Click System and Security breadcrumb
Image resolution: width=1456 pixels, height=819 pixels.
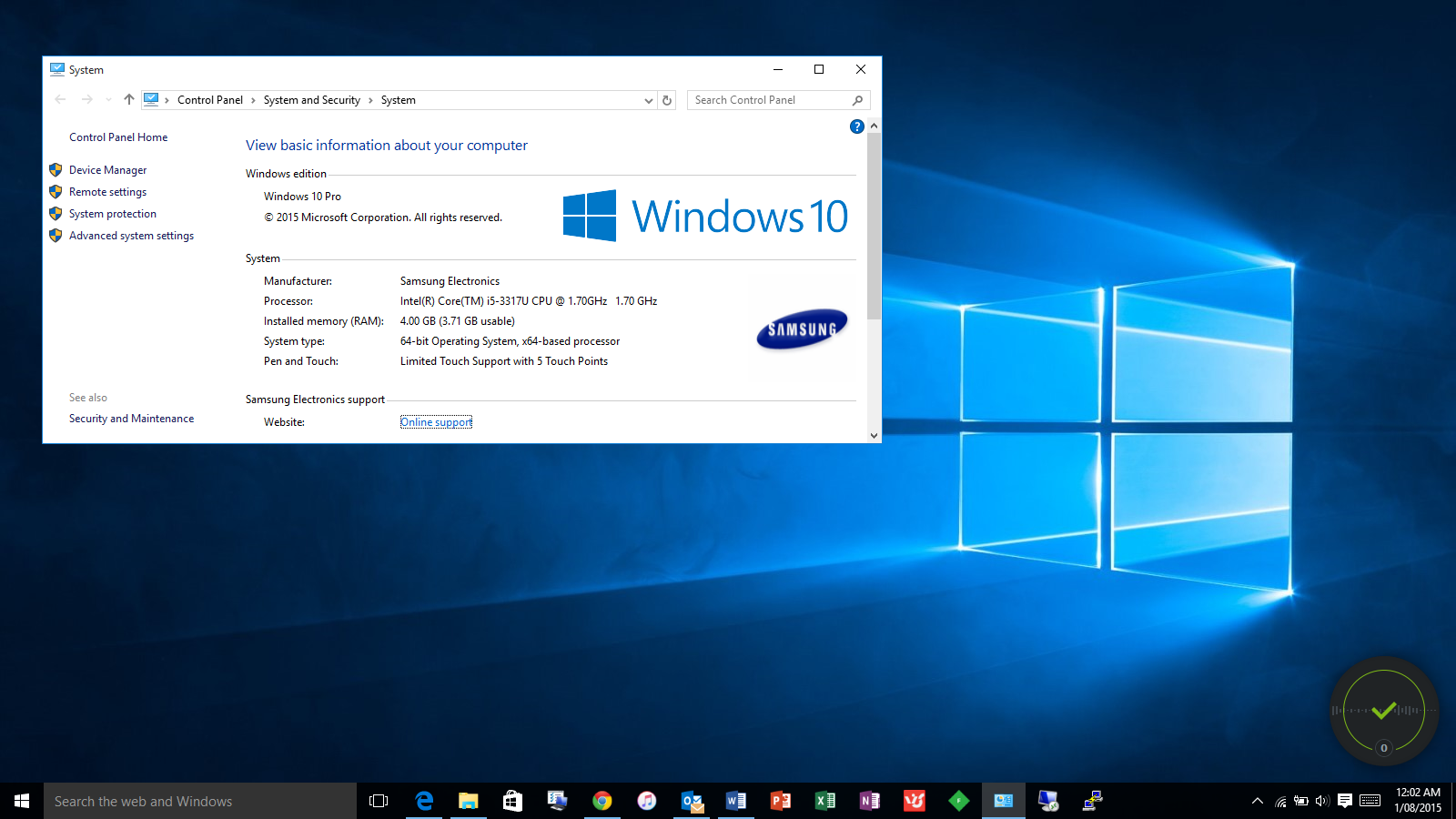312,100
